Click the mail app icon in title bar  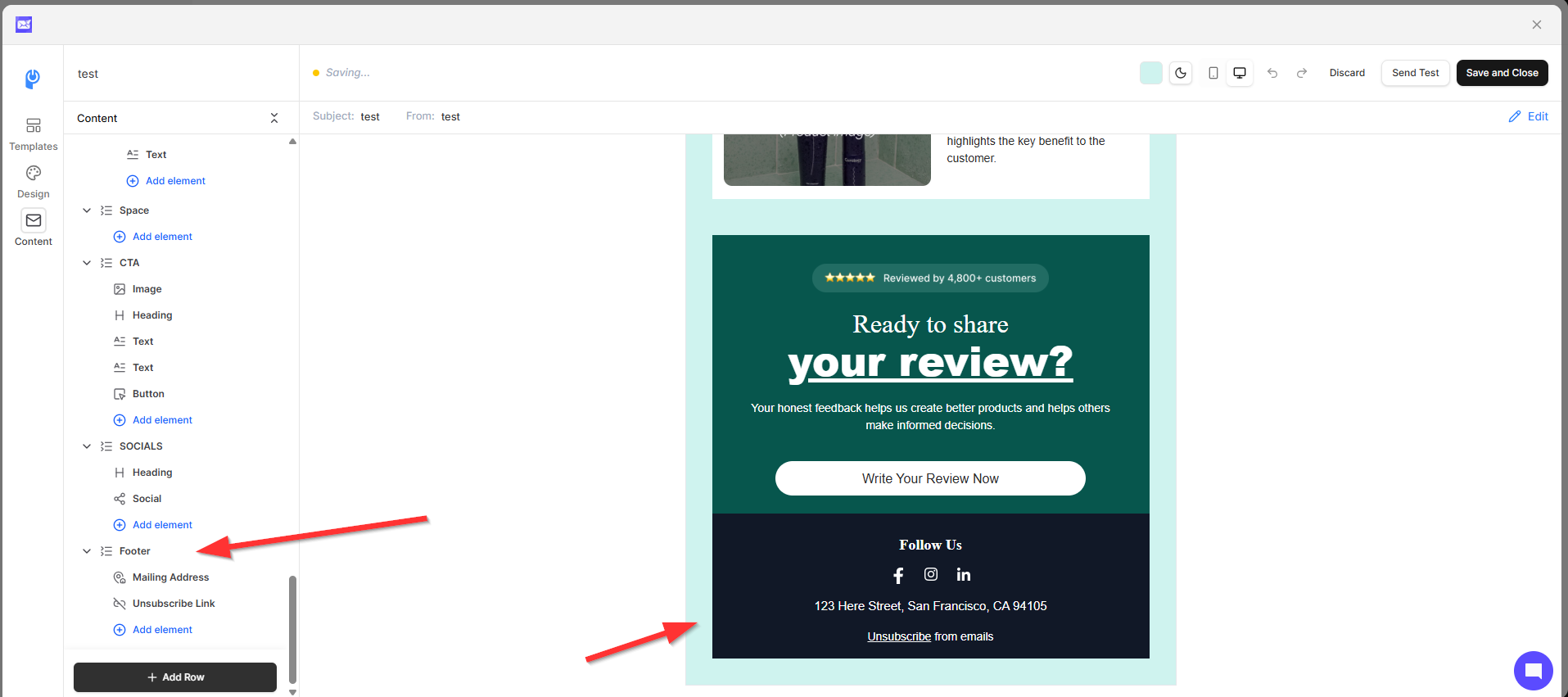point(24,25)
